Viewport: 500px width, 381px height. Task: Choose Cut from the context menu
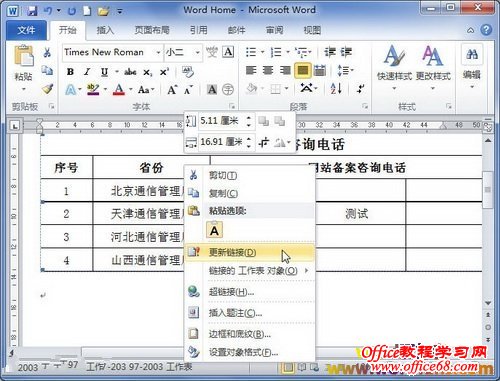coord(249,175)
